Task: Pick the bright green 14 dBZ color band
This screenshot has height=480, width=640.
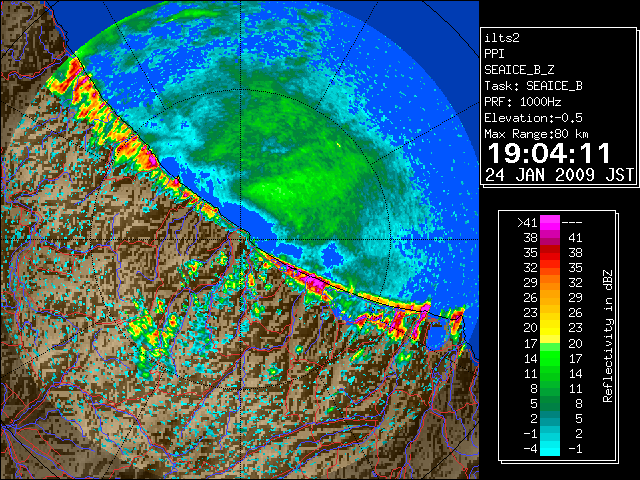Action: click(x=550, y=358)
